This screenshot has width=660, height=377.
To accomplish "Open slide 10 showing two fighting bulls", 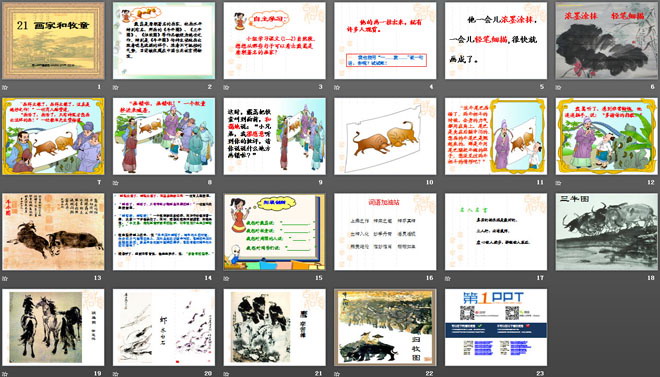I will [x=385, y=136].
